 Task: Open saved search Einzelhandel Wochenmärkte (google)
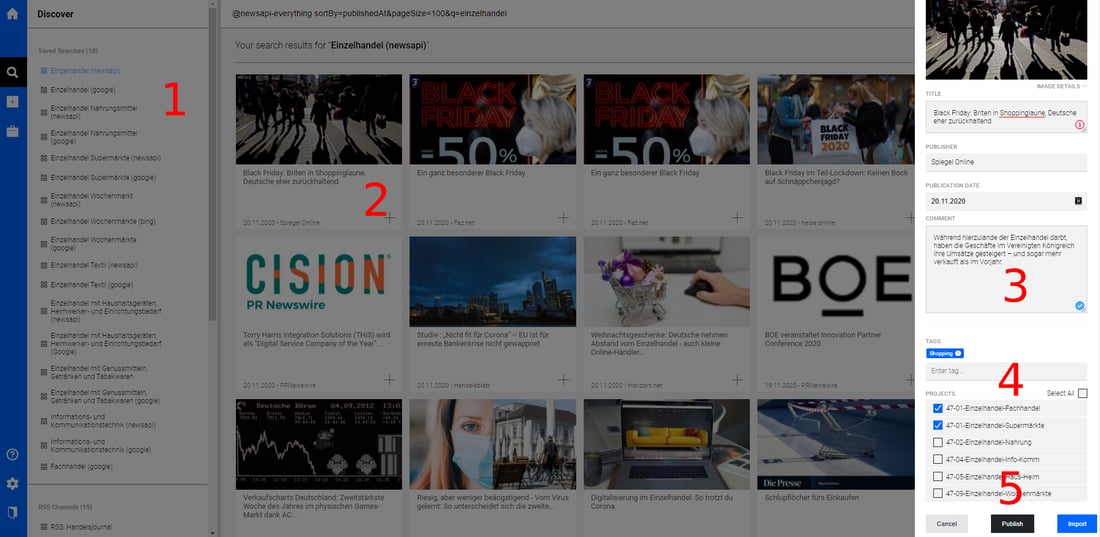tap(92, 243)
